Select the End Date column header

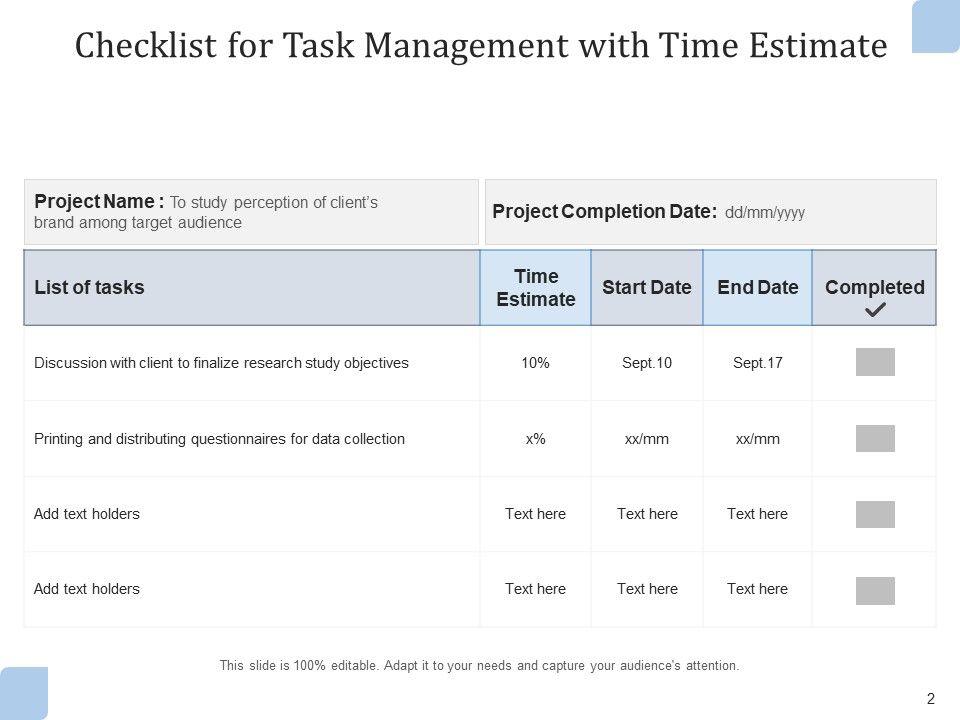pyautogui.click(x=758, y=288)
